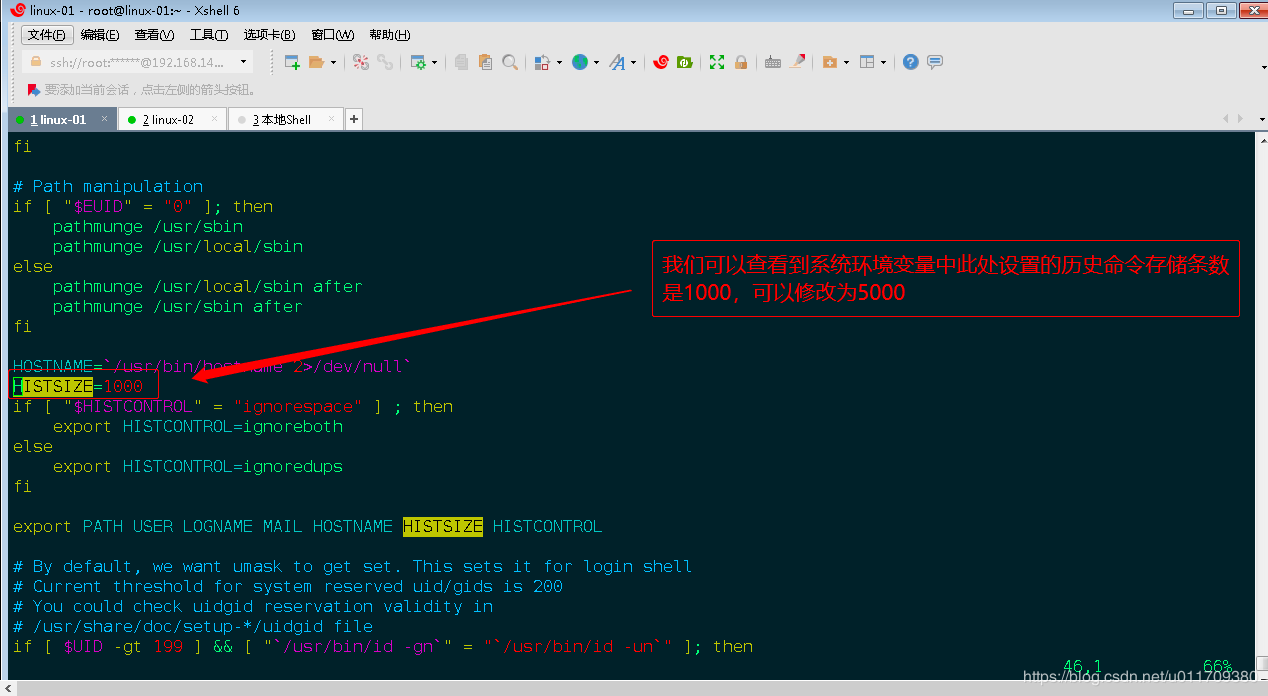The width and height of the screenshot is (1268, 696).
Task: Click the Xshell app icon in title bar
Action: (x=18, y=10)
